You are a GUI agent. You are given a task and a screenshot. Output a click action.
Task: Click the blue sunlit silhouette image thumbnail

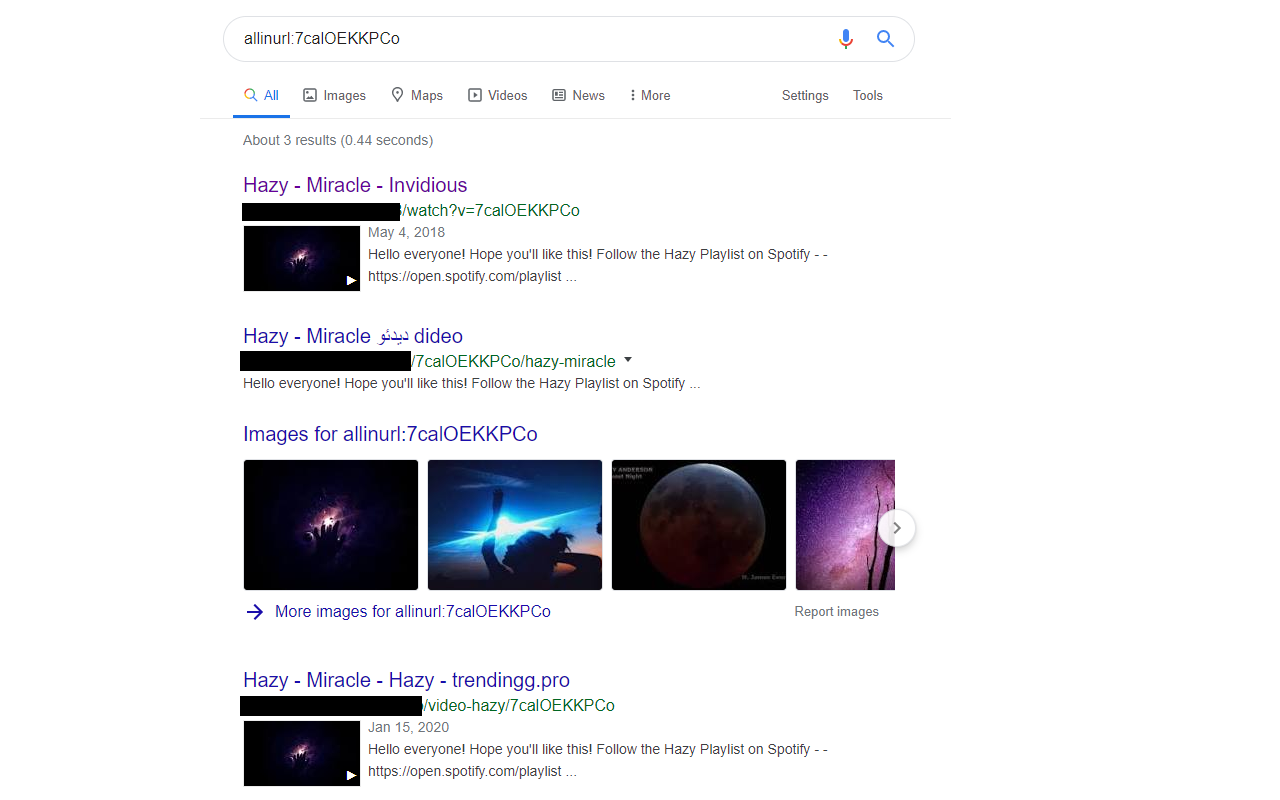click(x=515, y=525)
